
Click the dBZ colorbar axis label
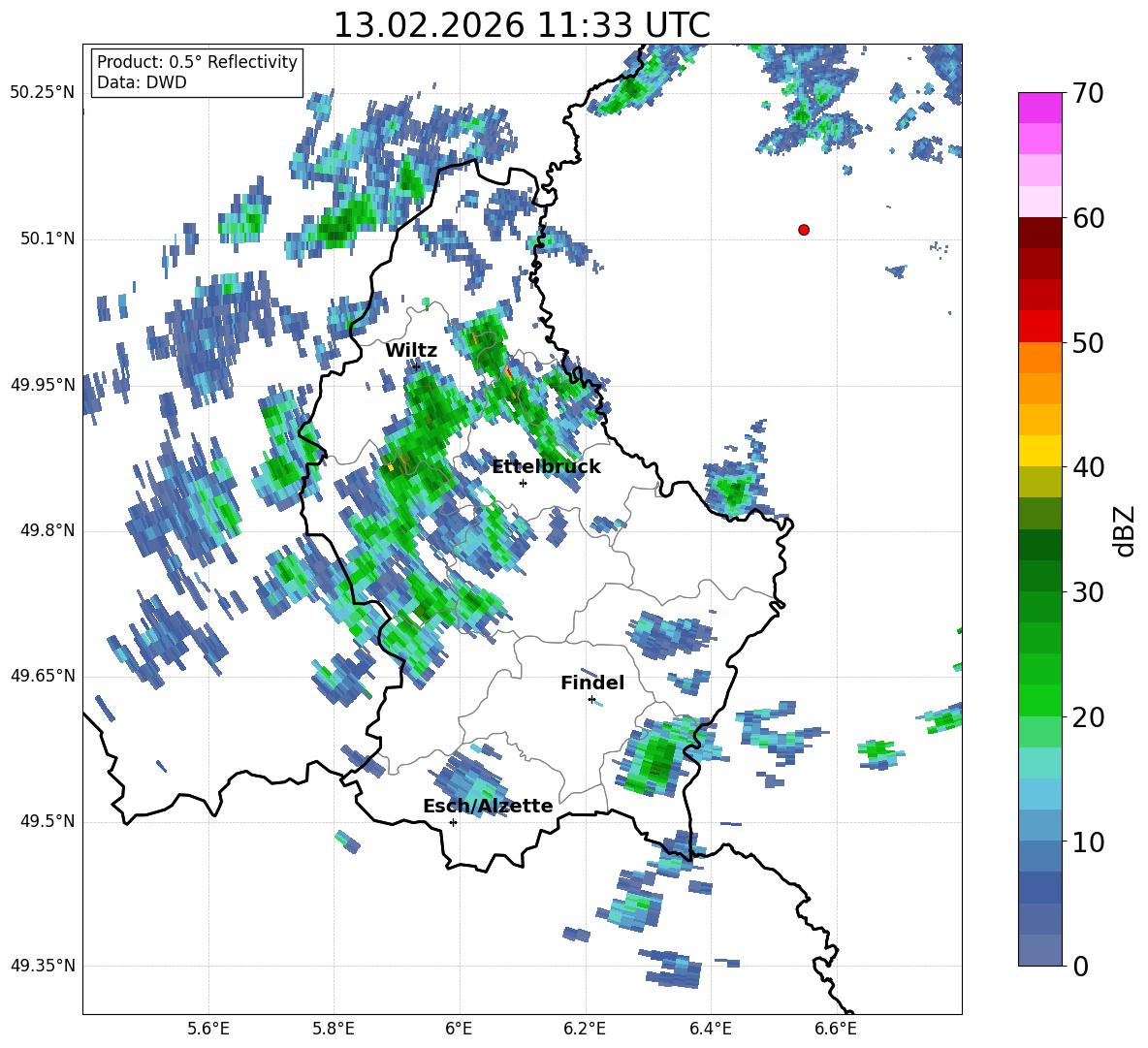coord(1126,530)
